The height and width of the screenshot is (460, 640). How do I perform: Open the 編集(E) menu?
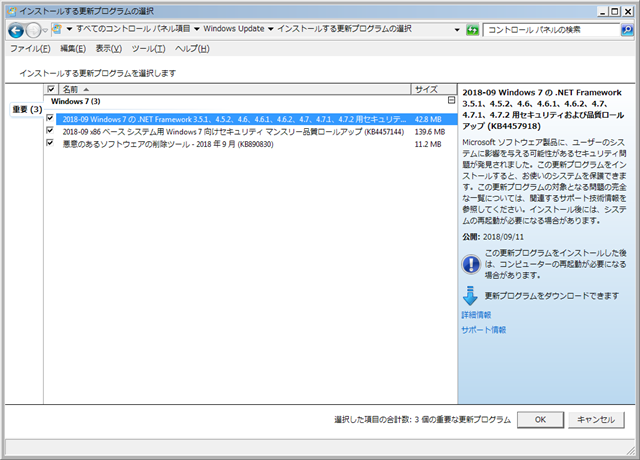[x=73, y=49]
